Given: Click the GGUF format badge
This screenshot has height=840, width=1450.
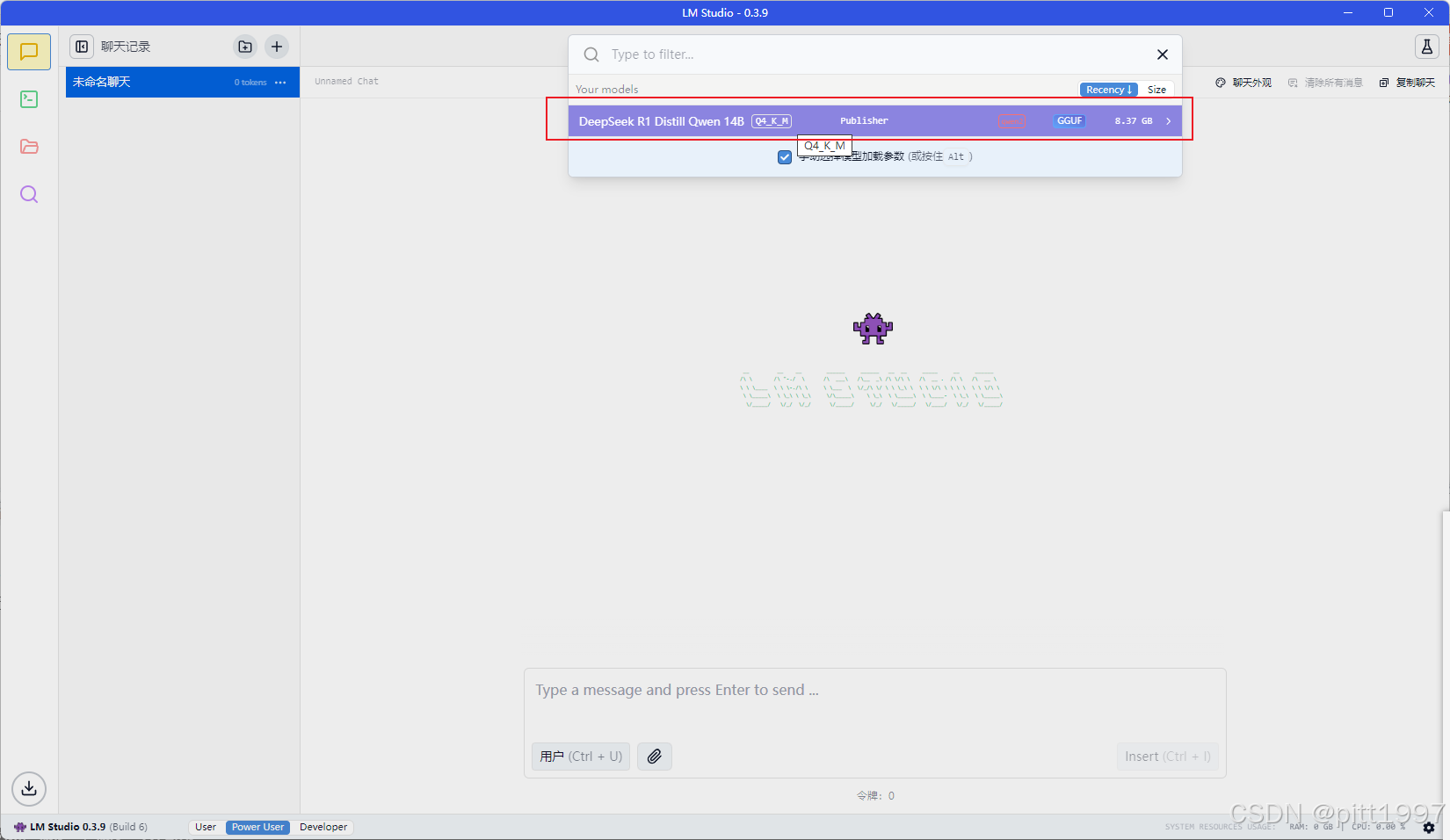Looking at the screenshot, I should [x=1069, y=121].
